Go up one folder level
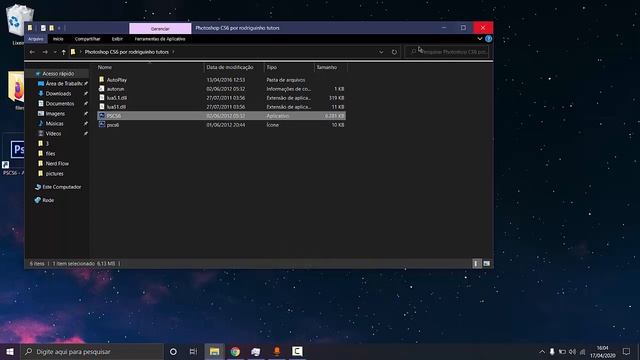Viewport: 640px width, 360px height. tap(64, 52)
